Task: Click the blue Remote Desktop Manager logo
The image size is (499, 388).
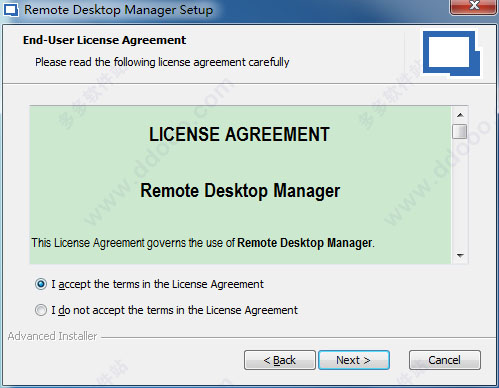Action: (x=451, y=53)
